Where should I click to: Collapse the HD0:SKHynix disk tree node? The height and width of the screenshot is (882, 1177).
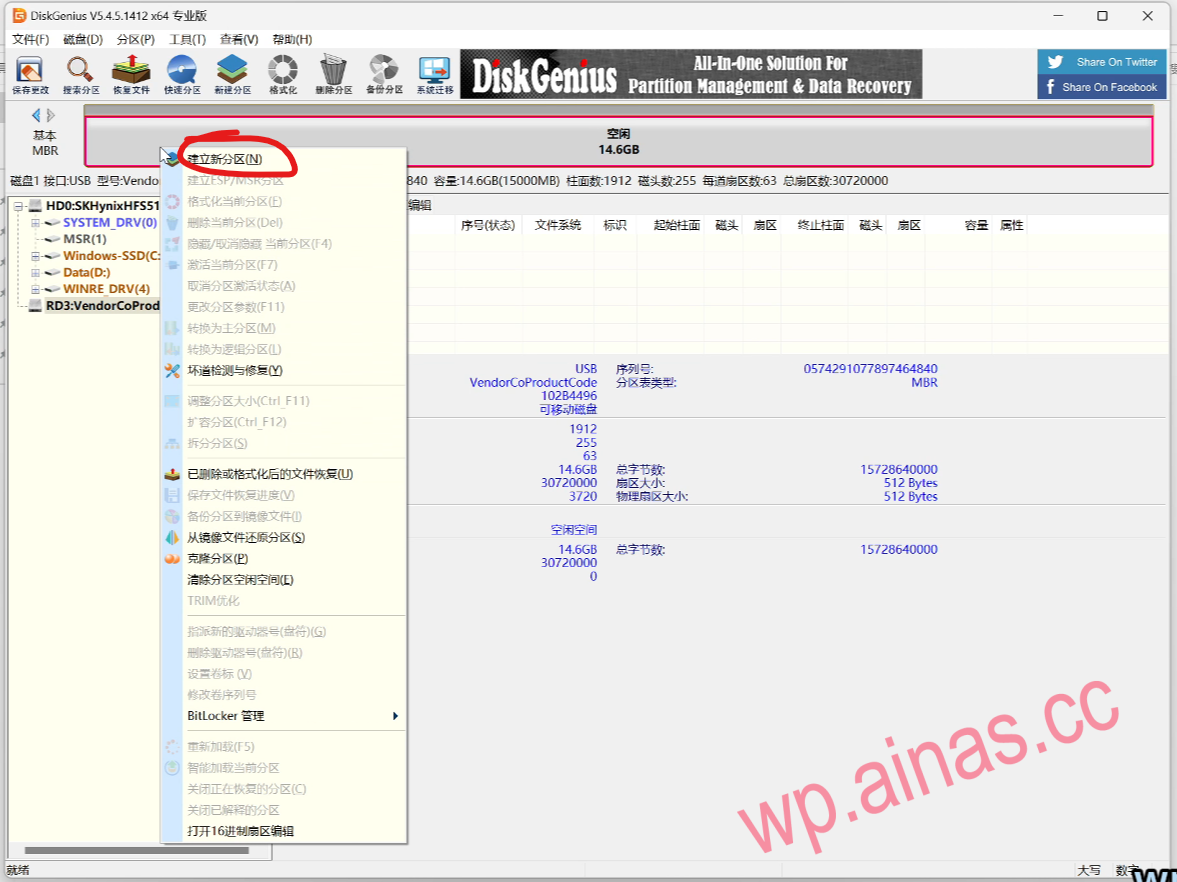coord(19,206)
